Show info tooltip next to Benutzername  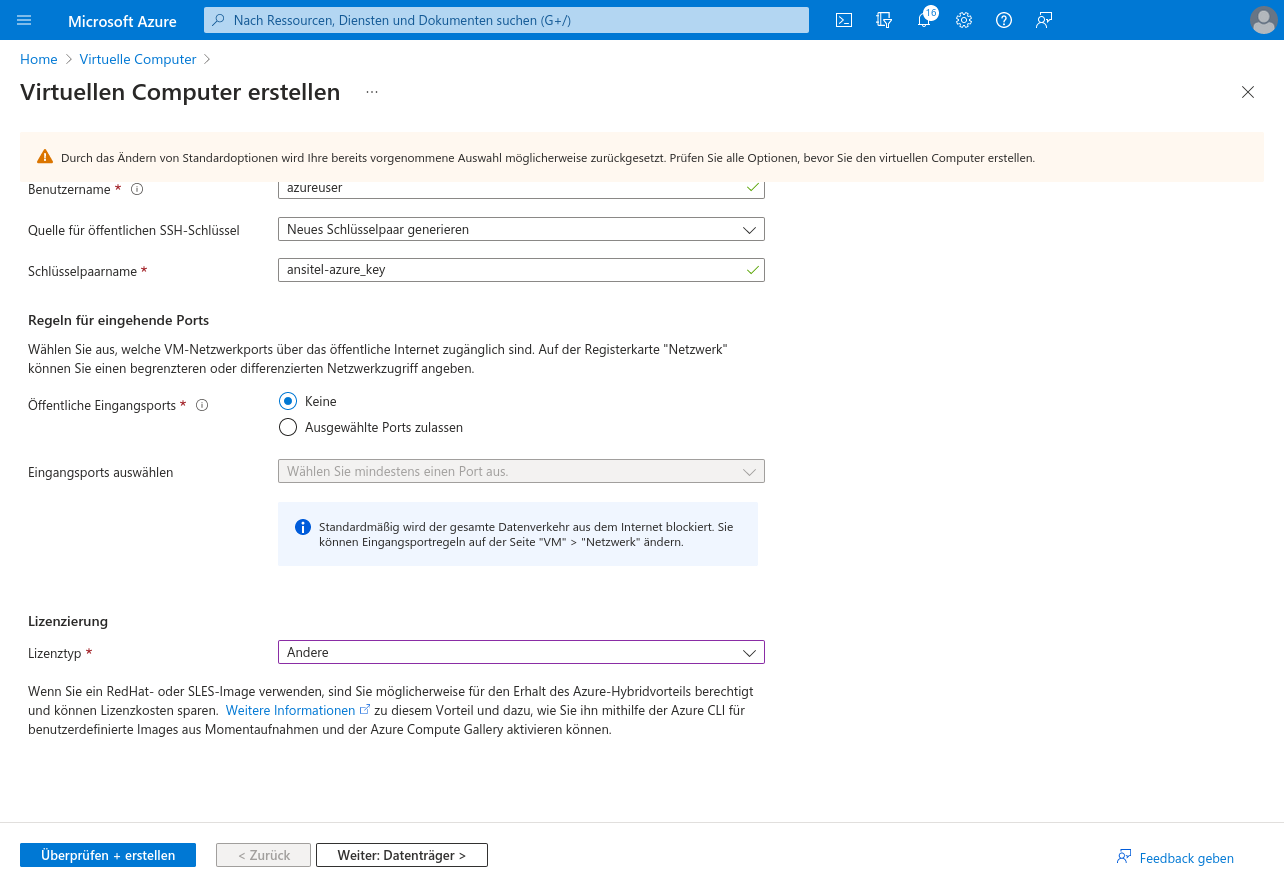138,189
